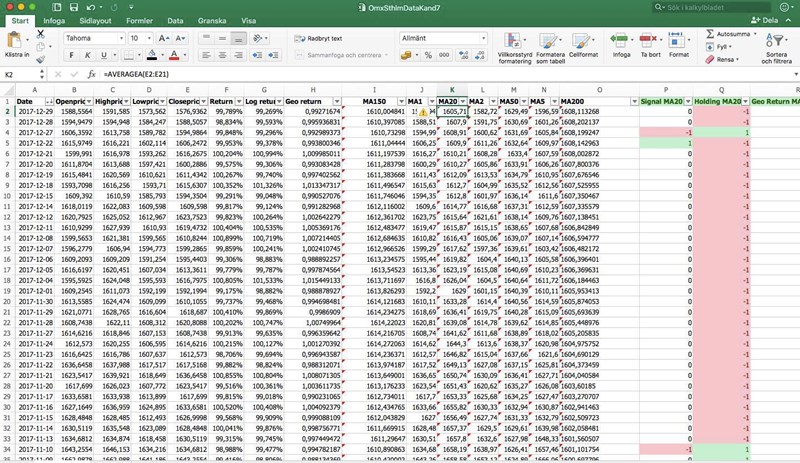Apply the red font color swatch
The image size is (800, 463).
coord(175,55)
